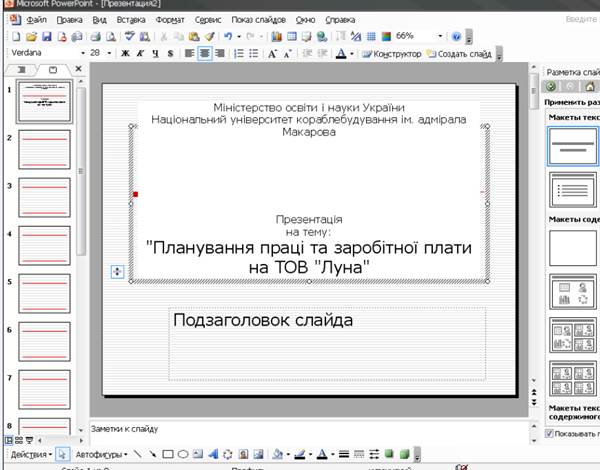Increase the font size

click(272, 54)
